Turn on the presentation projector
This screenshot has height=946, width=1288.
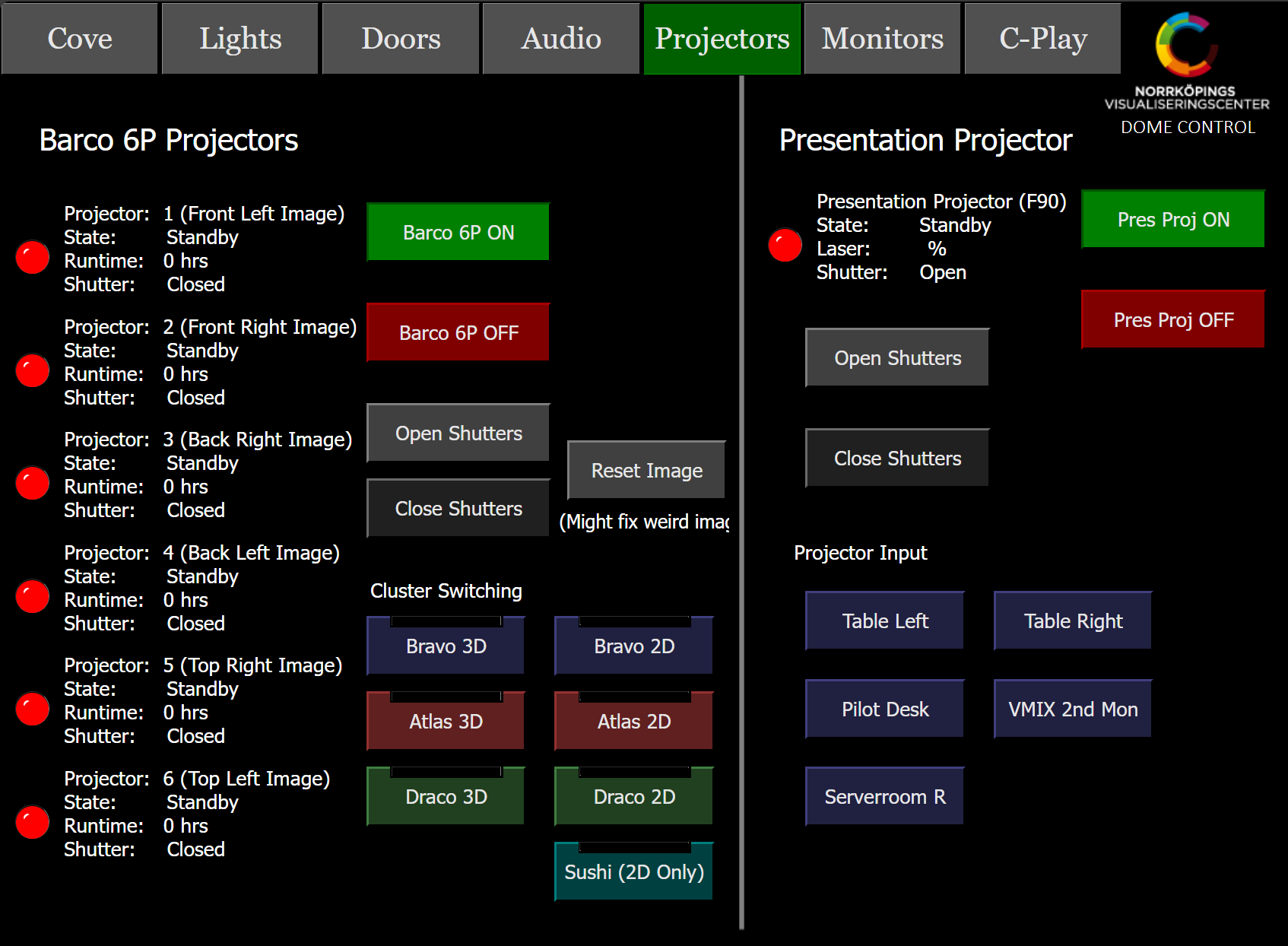tap(1173, 219)
